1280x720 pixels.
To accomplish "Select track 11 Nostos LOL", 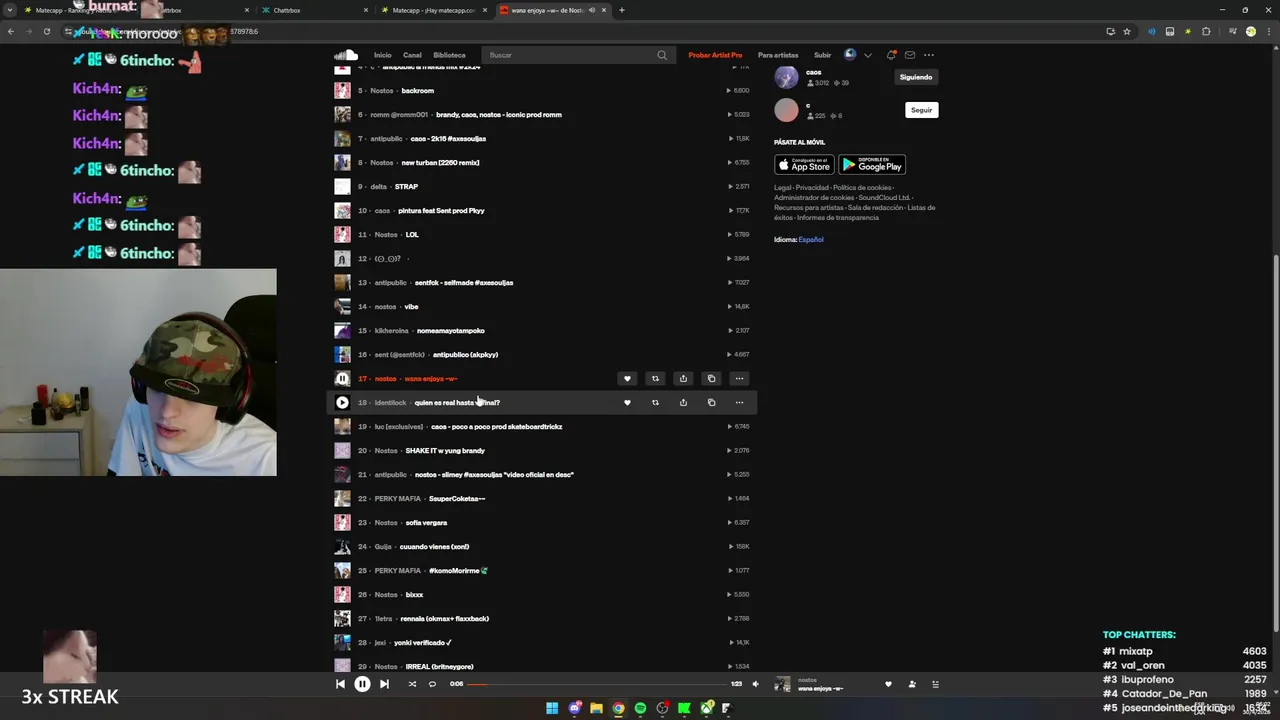I will (540, 234).
